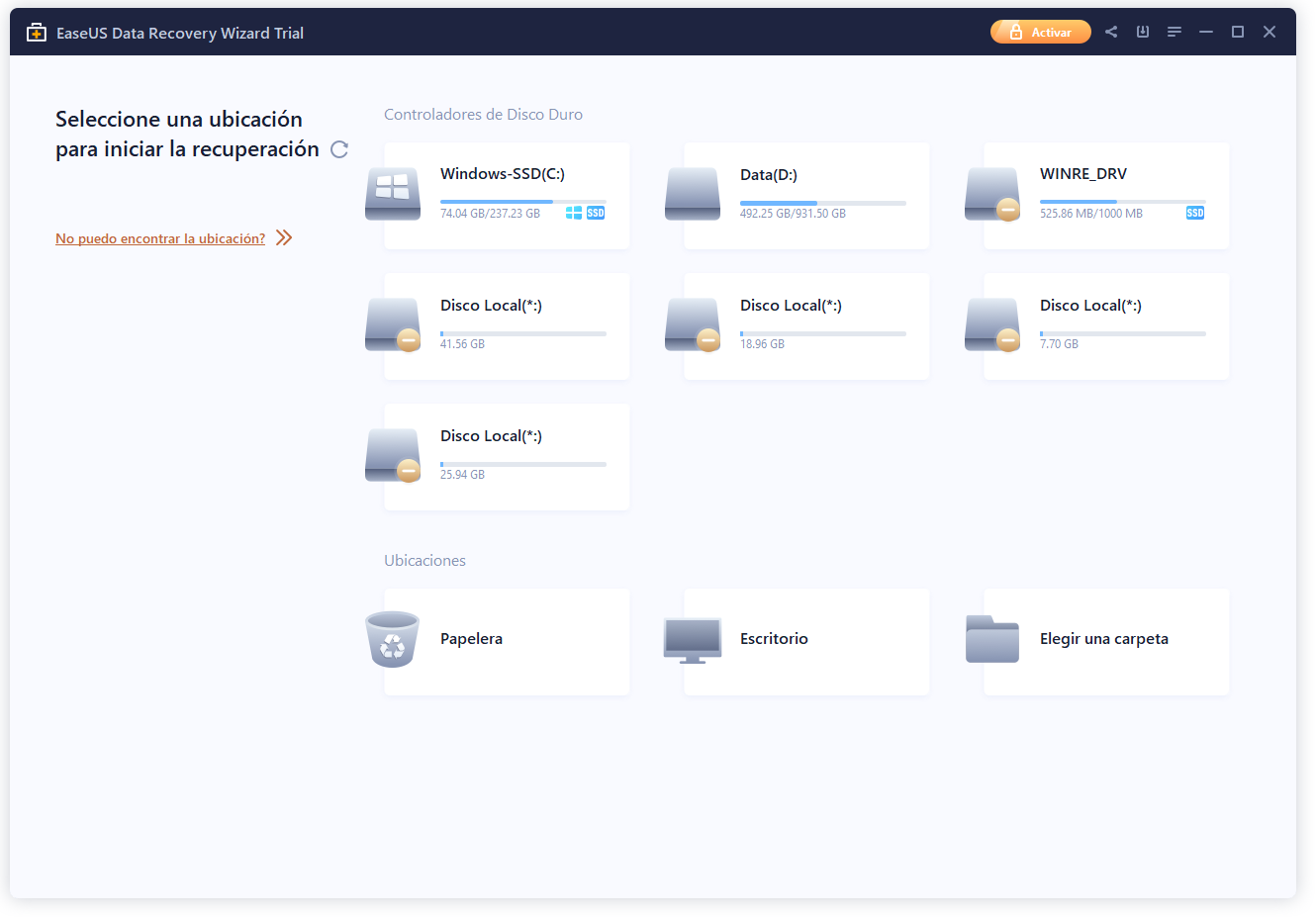Click the Activar upgrade button

click(x=1040, y=33)
